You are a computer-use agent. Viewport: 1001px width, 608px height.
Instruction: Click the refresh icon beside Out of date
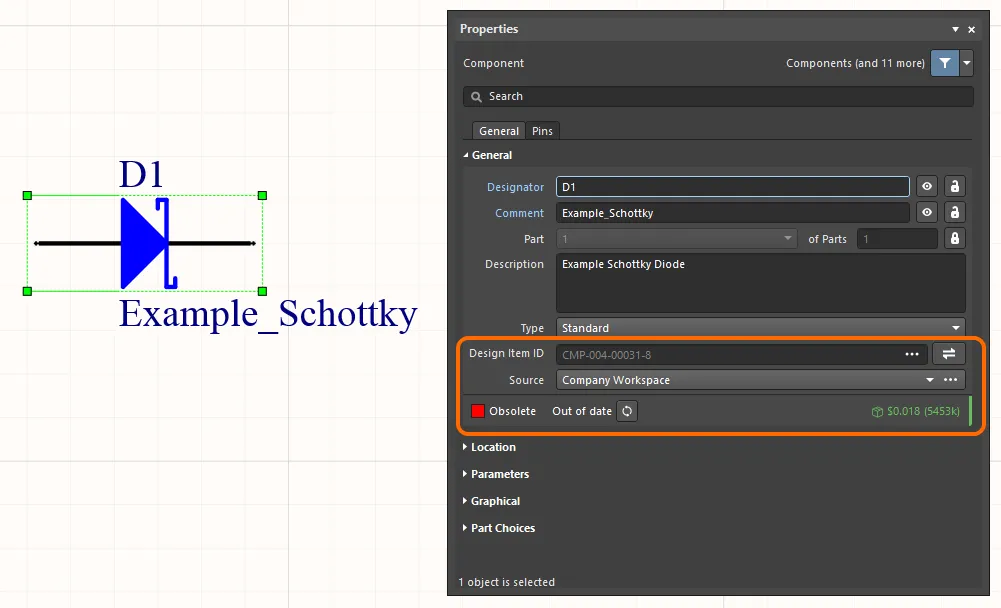point(627,411)
